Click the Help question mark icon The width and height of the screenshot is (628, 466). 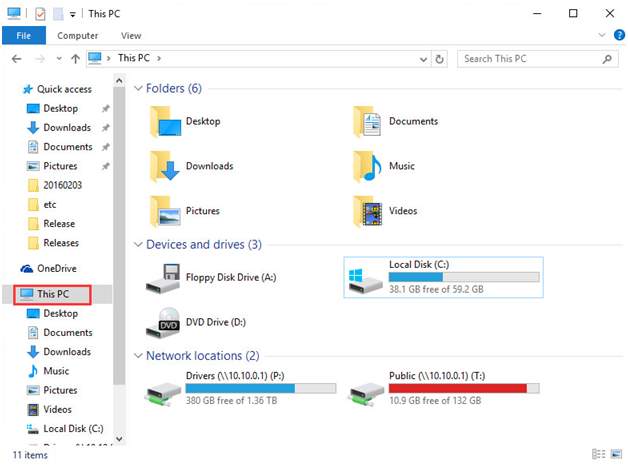tap(619, 35)
